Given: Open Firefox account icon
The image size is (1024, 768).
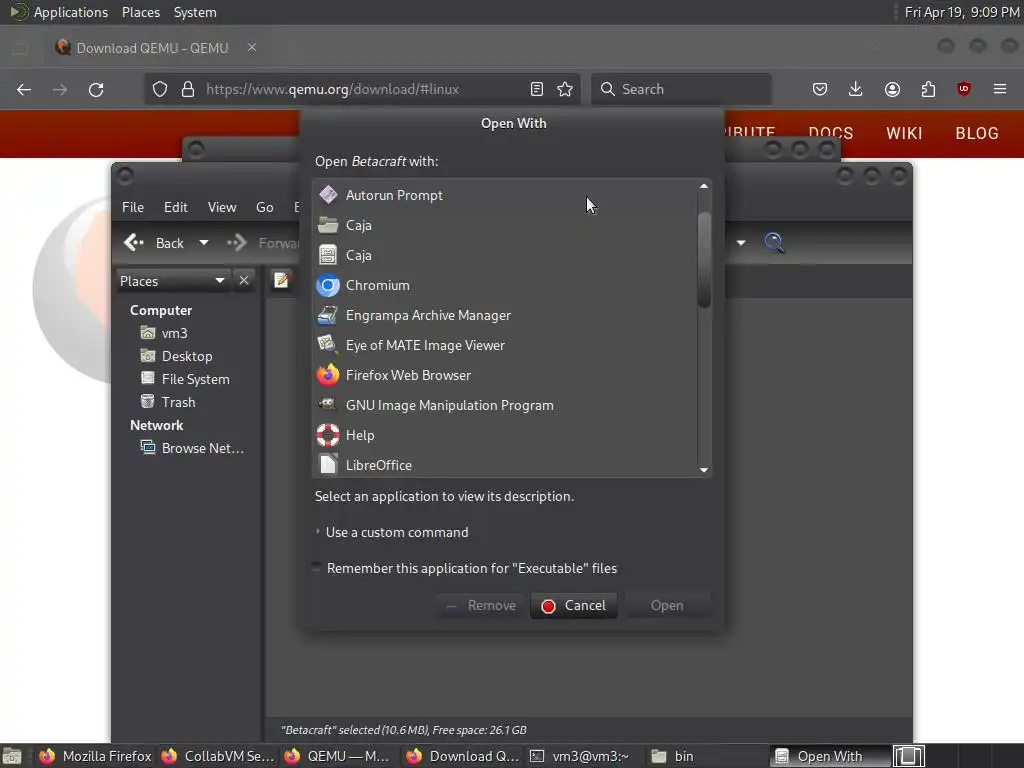Looking at the screenshot, I should click(892, 89).
